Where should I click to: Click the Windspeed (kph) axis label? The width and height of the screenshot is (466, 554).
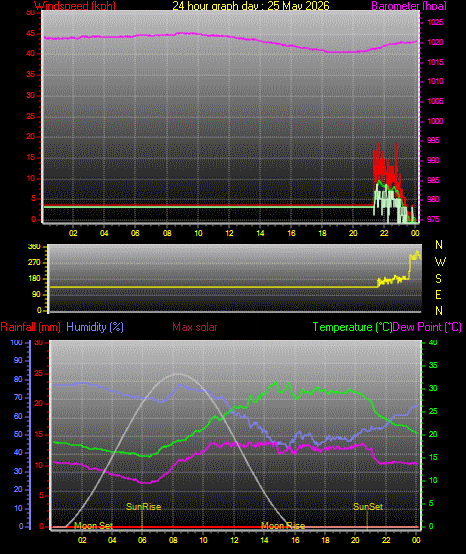coord(75,6)
